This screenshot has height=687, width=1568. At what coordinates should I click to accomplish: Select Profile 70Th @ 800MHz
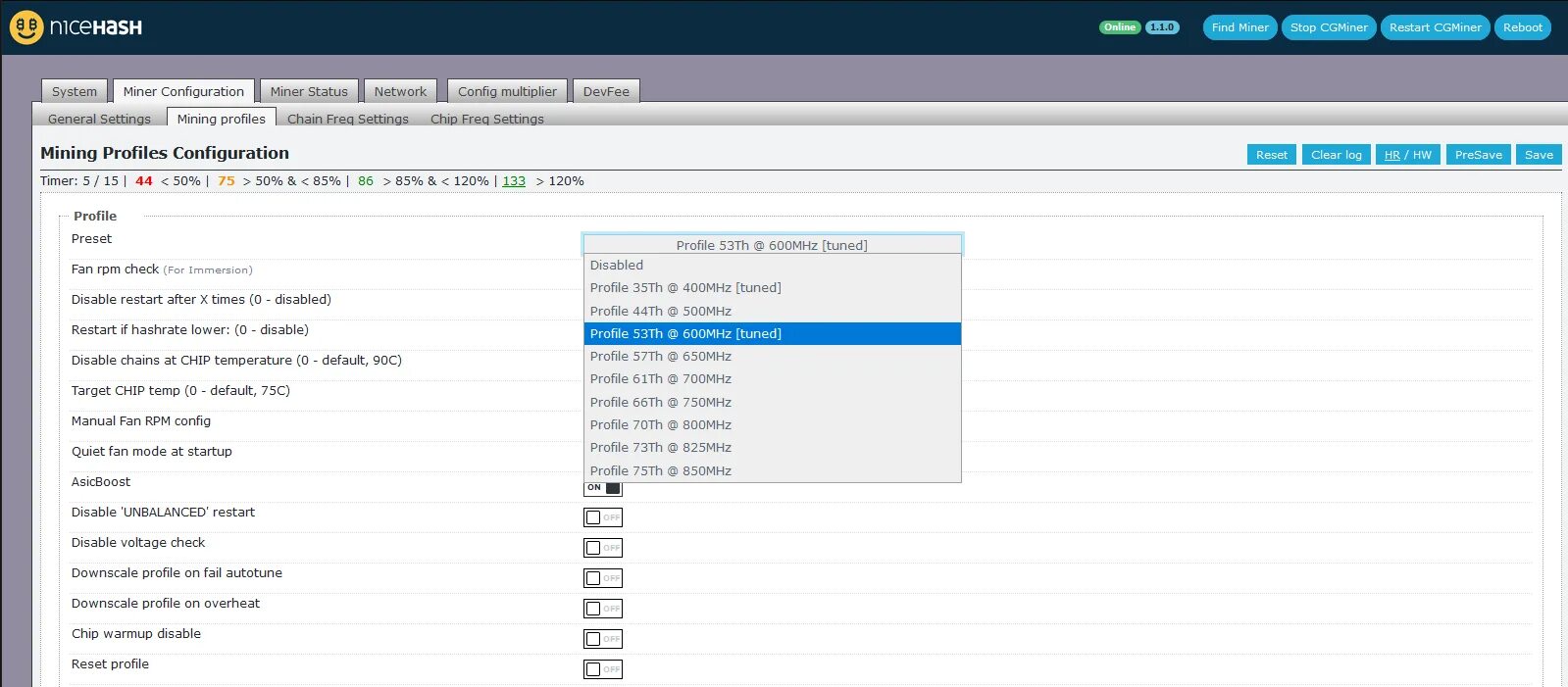pos(772,425)
